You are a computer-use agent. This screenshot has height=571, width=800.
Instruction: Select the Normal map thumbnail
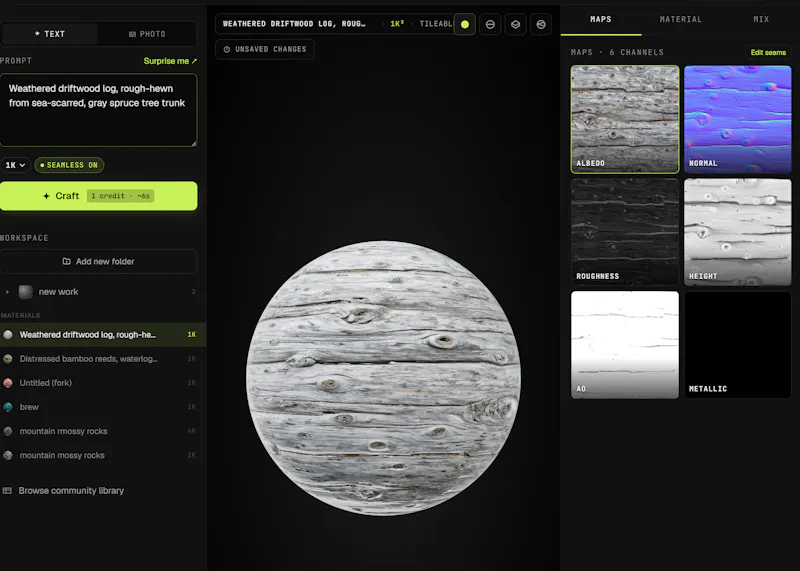click(x=738, y=119)
